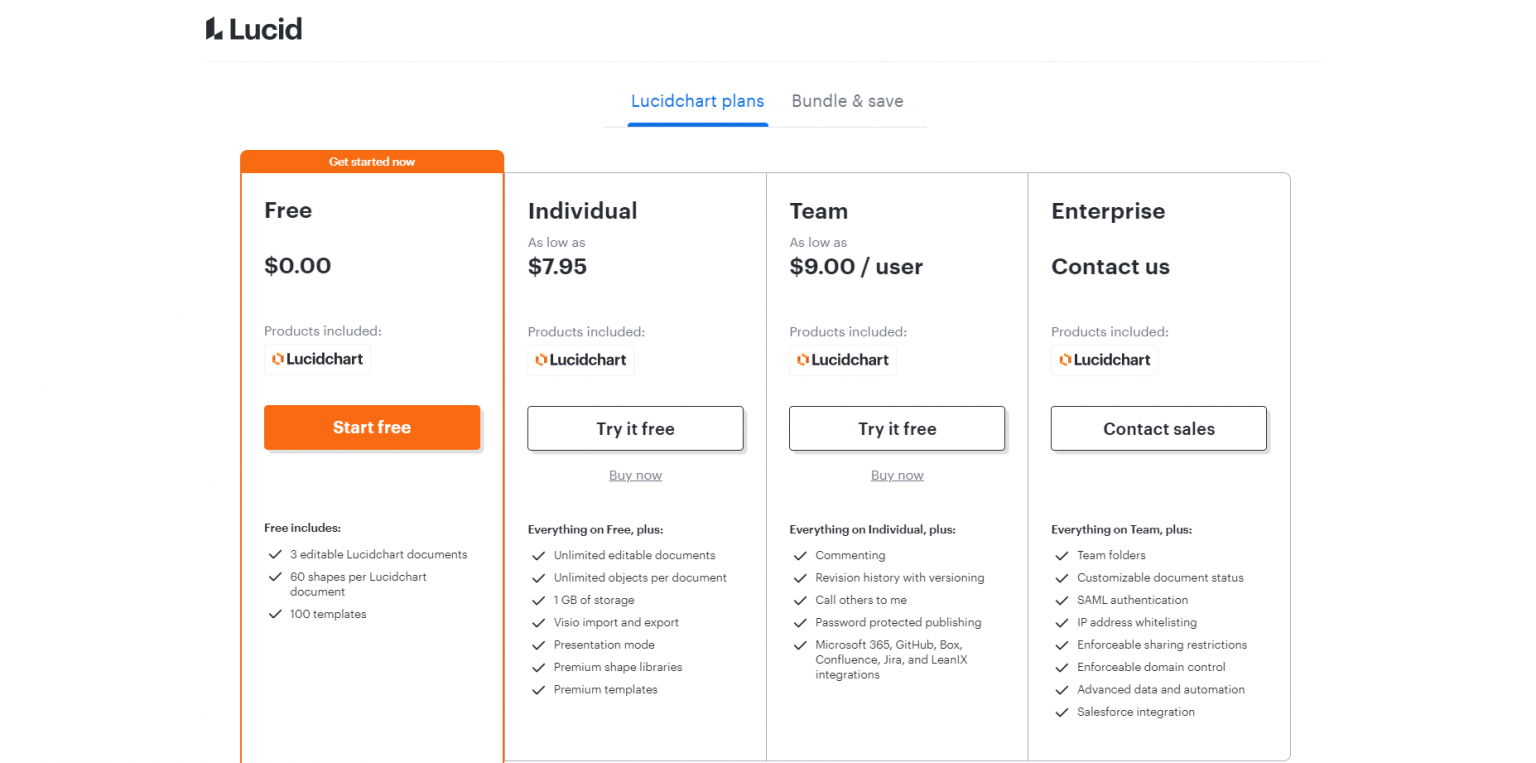This screenshot has width=1536, height=763.
Task: Select the Lucidchart product icon under Individual
Action: [x=580, y=360]
